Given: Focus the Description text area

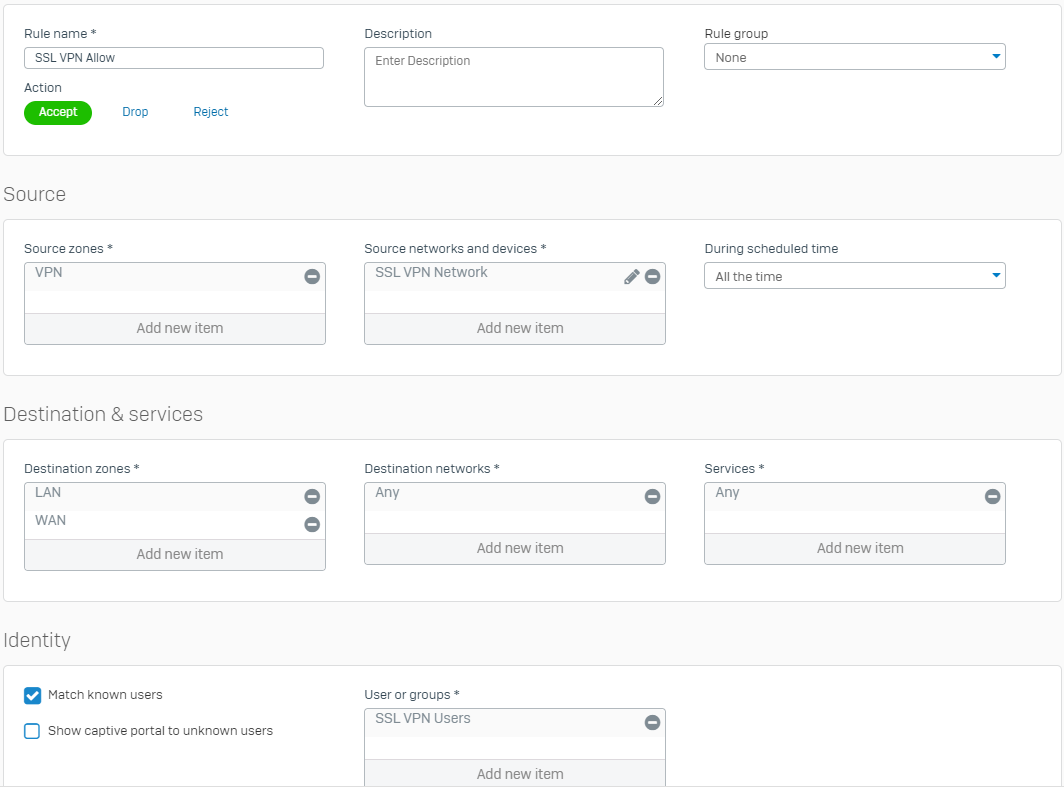Looking at the screenshot, I should (x=514, y=76).
